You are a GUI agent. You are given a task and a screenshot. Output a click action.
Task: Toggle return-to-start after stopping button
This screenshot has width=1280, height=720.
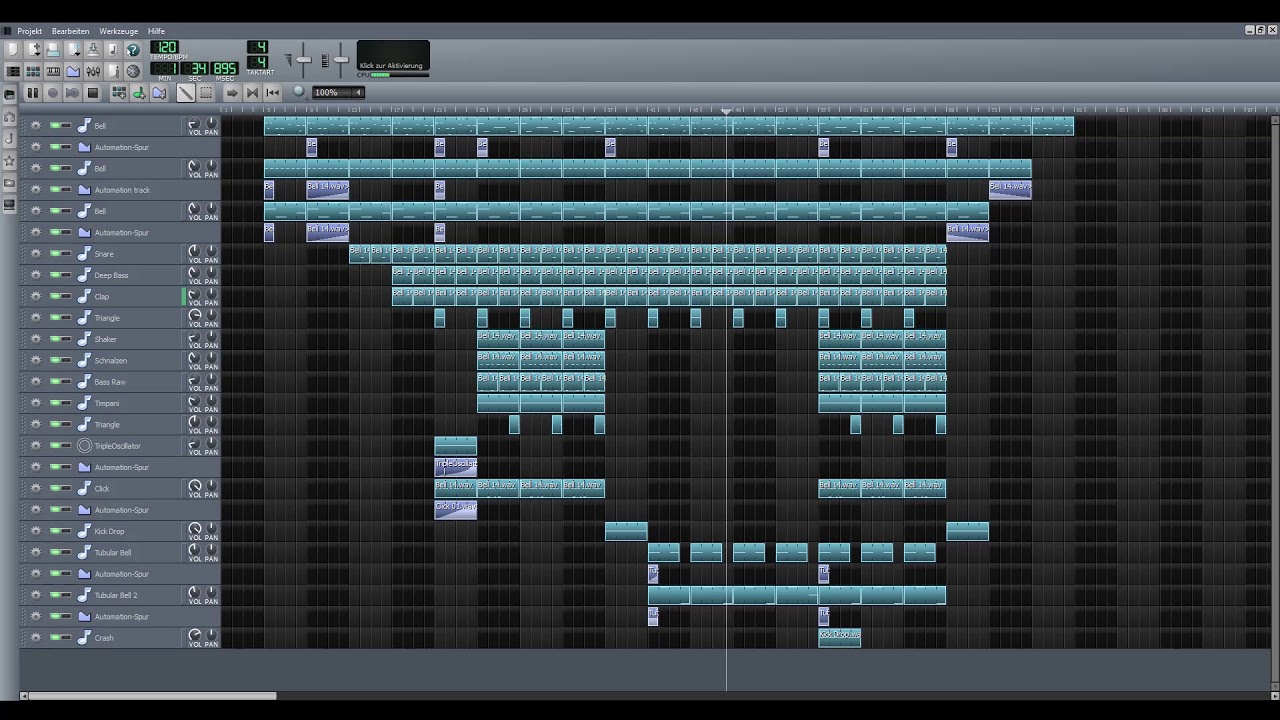[x=272, y=93]
